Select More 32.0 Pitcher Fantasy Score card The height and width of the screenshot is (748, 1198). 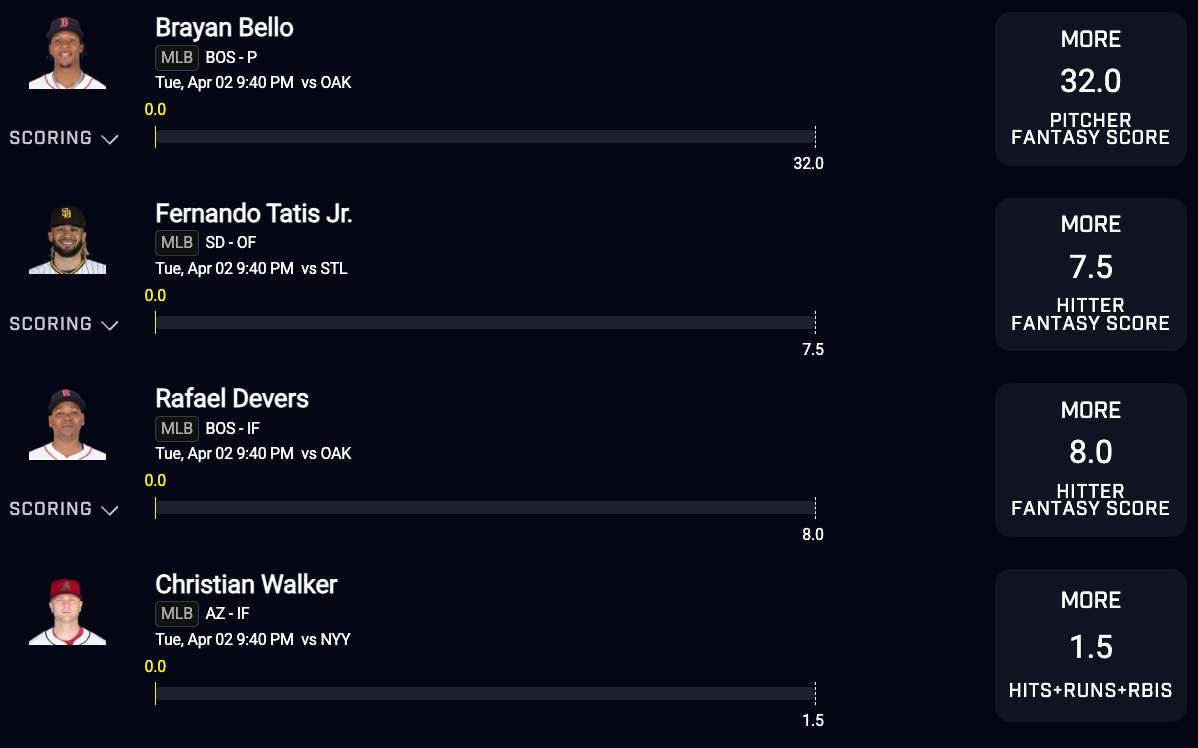1090,89
